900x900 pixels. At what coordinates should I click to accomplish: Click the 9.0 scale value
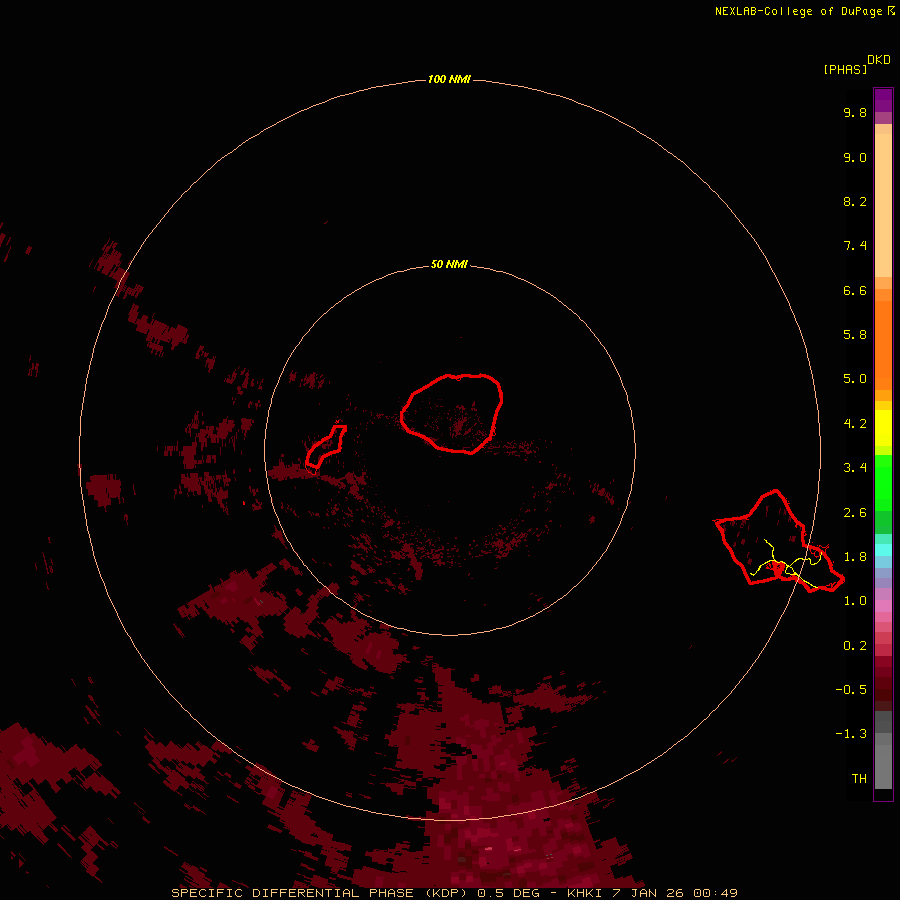tap(855, 157)
